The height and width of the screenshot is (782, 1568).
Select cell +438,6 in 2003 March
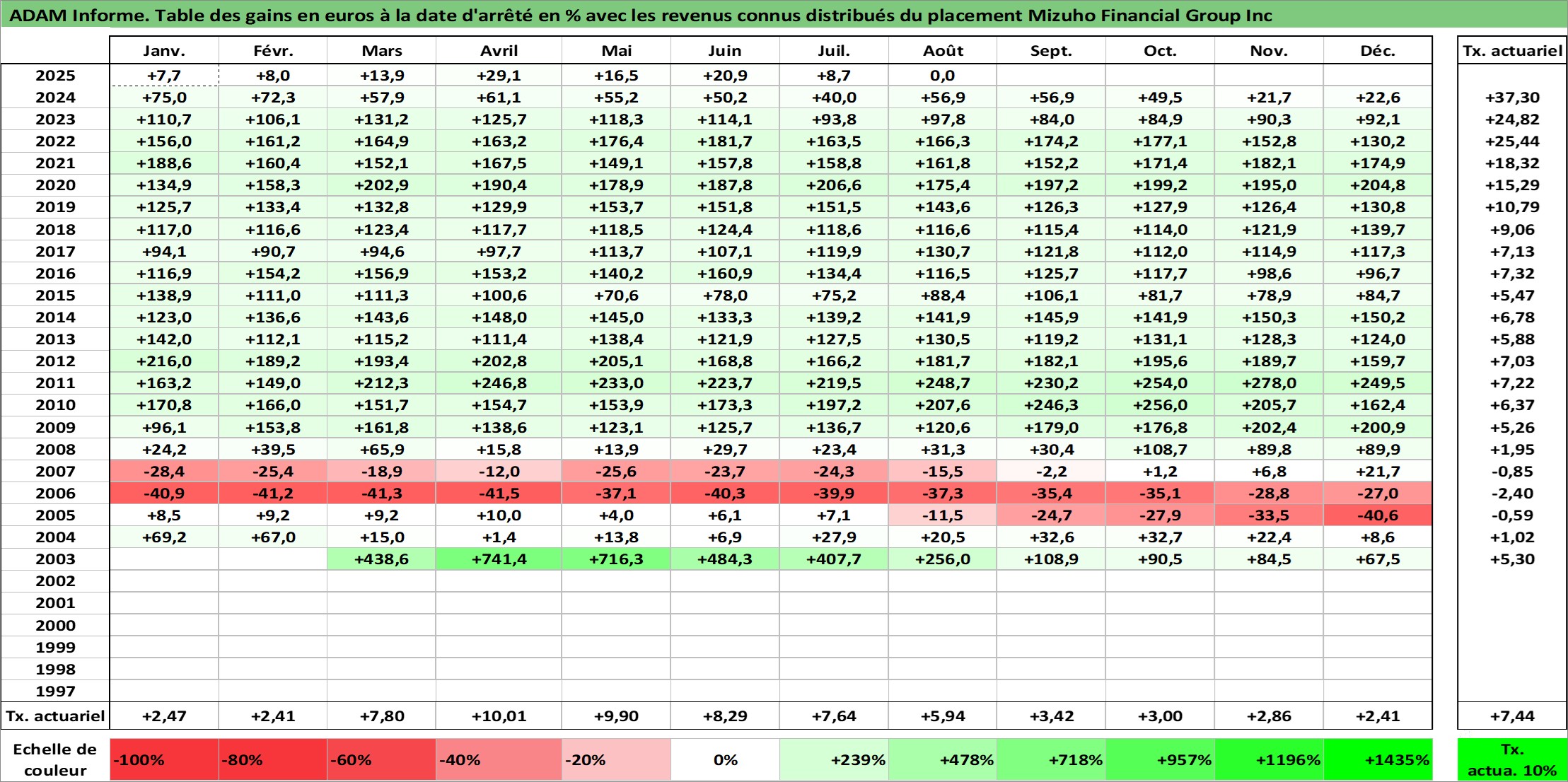[382, 559]
